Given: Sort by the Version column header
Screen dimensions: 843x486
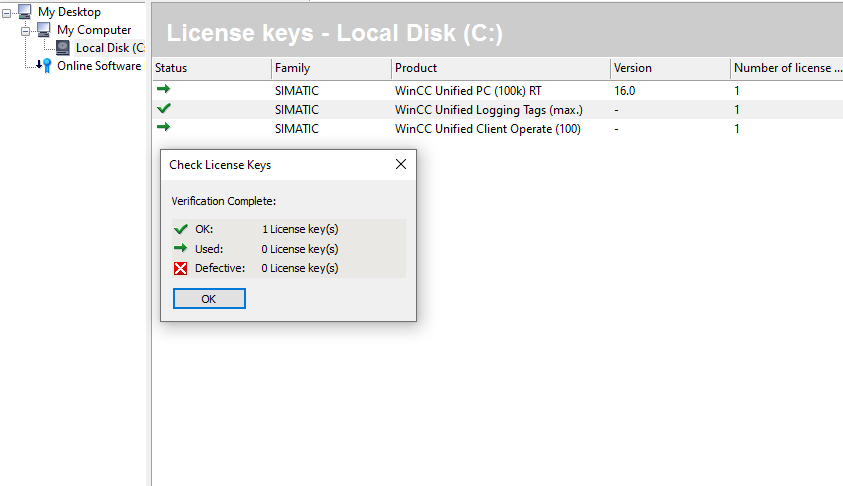Looking at the screenshot, I should point(670,68).
